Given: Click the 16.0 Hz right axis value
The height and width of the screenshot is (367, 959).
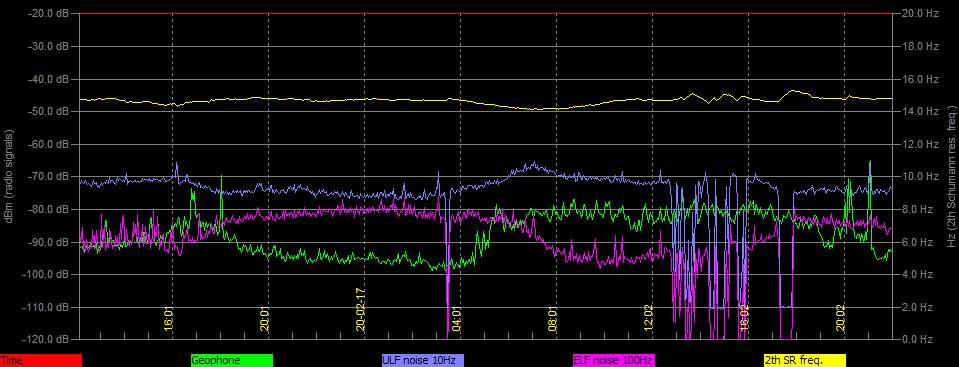Looking at the screenshot, I should point(920,79).
